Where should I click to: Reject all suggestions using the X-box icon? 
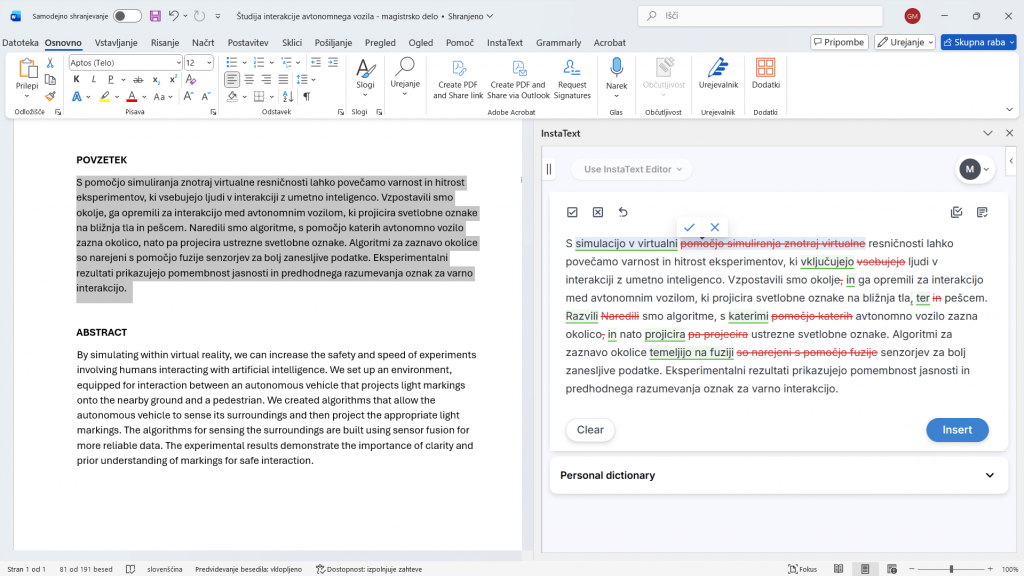click(x=598, y=212)
